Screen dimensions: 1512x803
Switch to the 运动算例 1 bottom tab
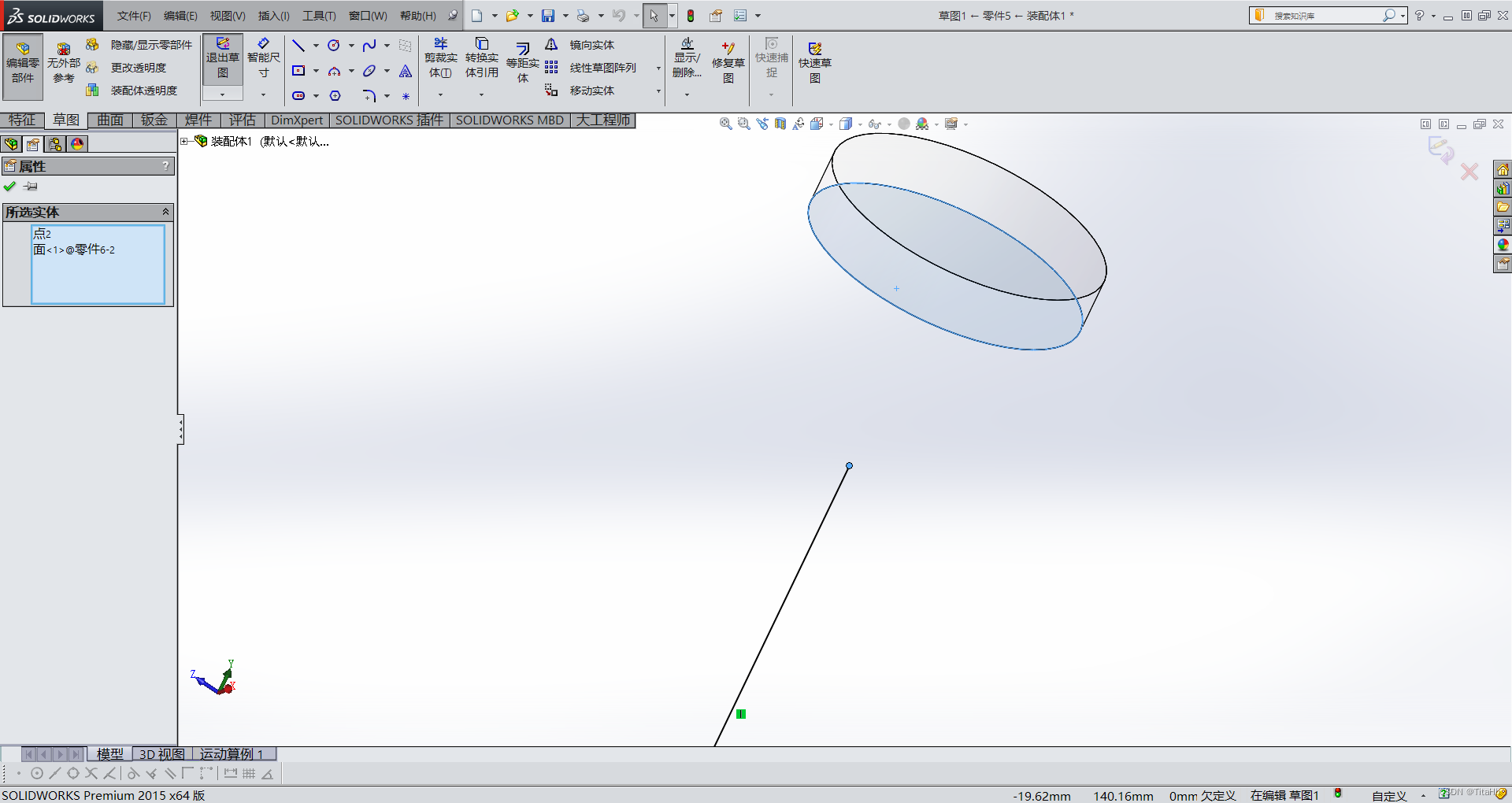tap(234, 753)
